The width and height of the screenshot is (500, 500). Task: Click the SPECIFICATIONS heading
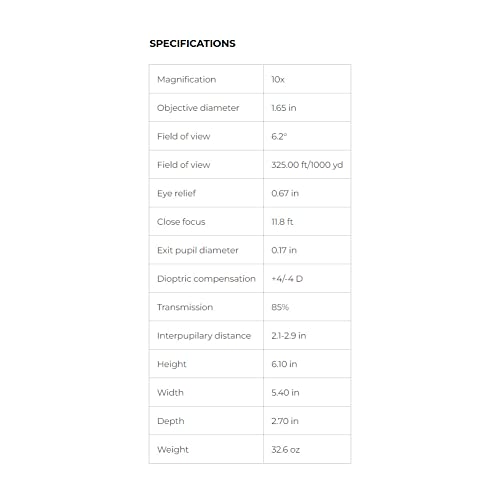tap(192, 44)
